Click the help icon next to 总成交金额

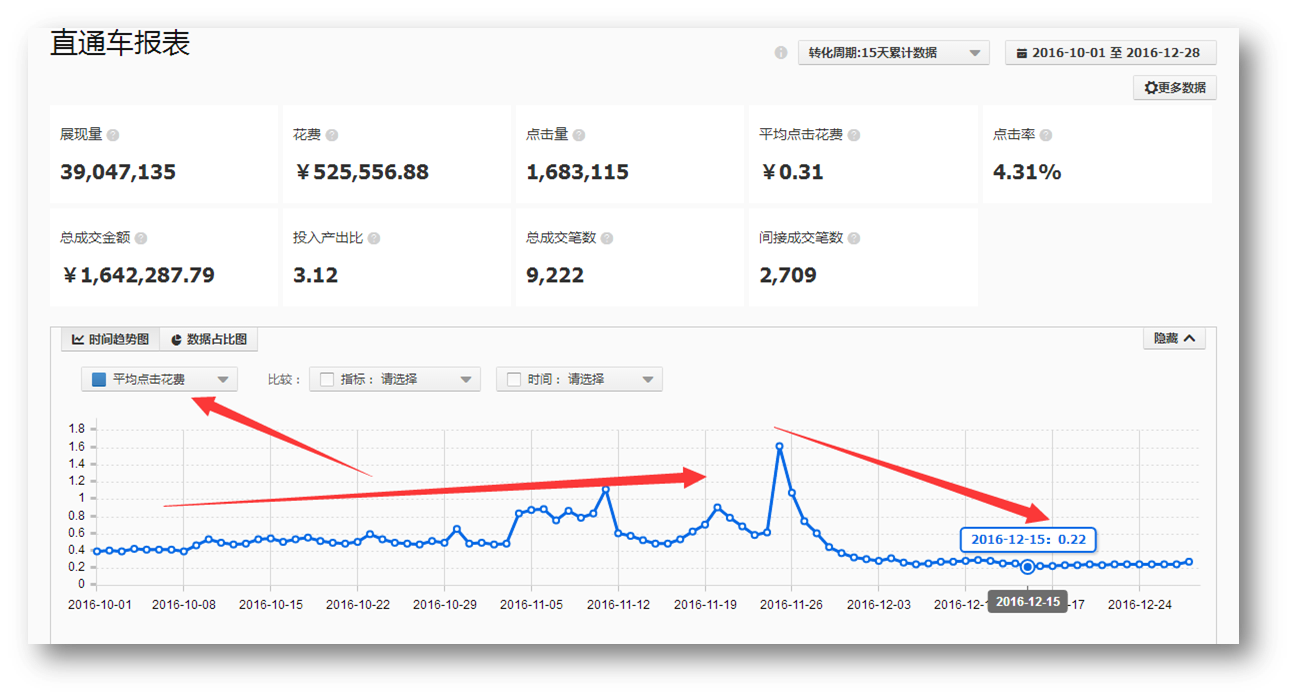141,239
